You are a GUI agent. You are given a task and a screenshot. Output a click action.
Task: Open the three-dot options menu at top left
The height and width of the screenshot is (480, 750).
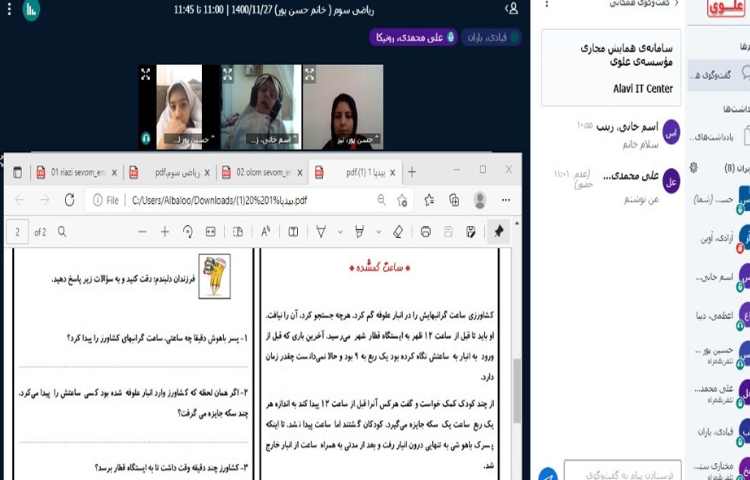[8, 9]
